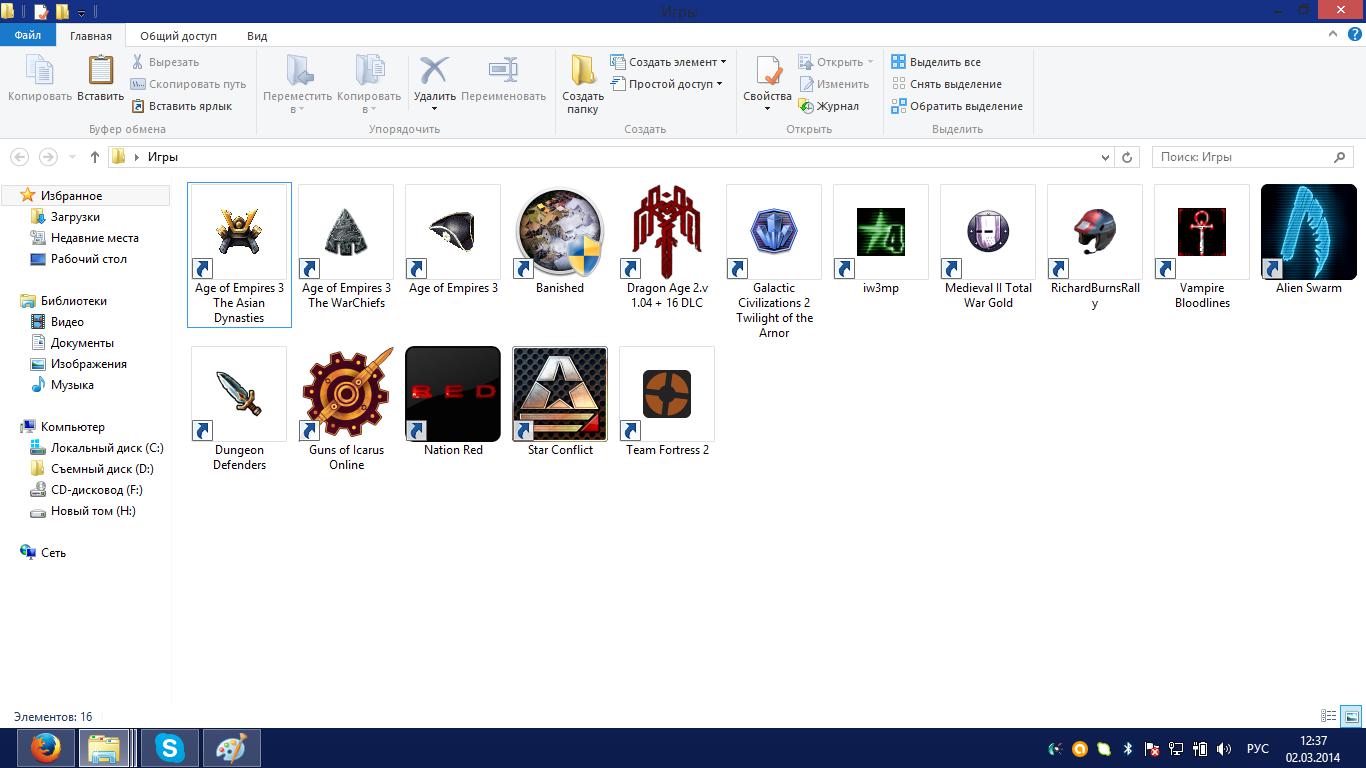1366x768 pixels.
Task: Select Dragon Age 2 shortcut icon
Action: coord(667,232)
